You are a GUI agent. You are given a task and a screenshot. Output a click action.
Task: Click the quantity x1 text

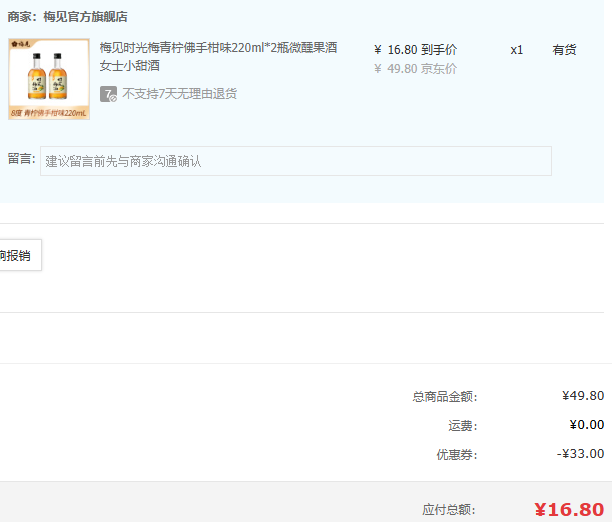click(517, 50)
